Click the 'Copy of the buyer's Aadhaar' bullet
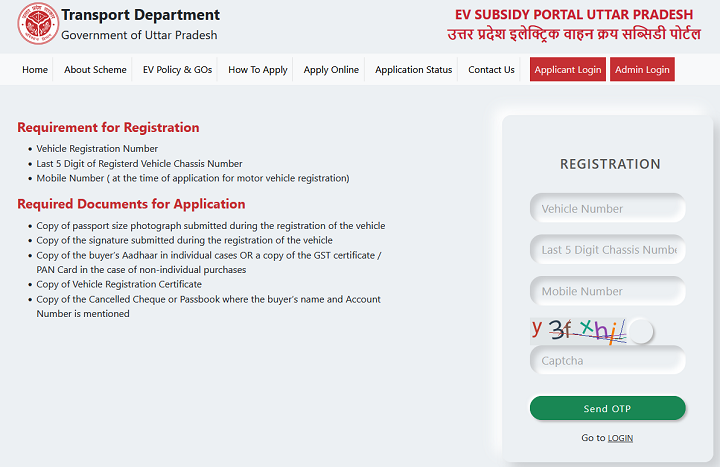This screenshot has height=467, width=720. 208,262
